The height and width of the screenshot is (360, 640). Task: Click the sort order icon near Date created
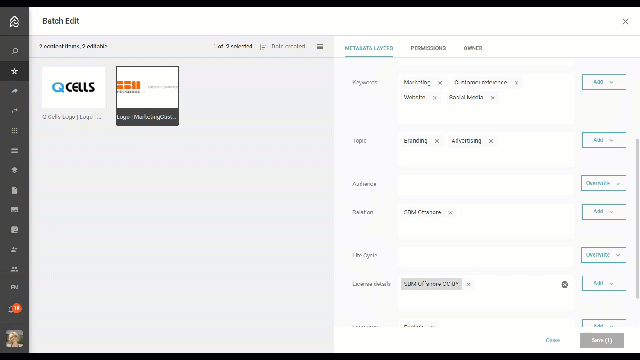[262, 47]
